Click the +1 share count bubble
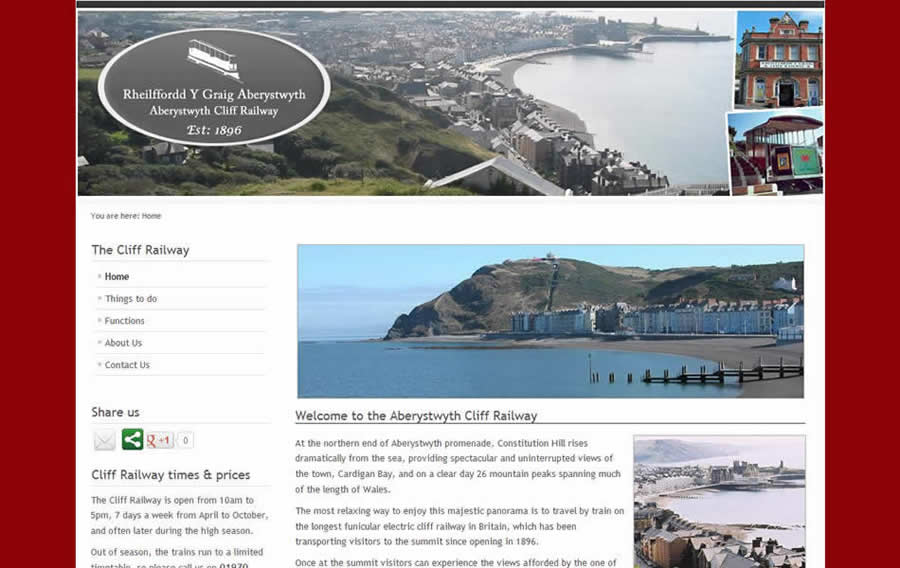The width and height of the screenshot is (900, 568). pyautogui.click(x=185, y=440)
